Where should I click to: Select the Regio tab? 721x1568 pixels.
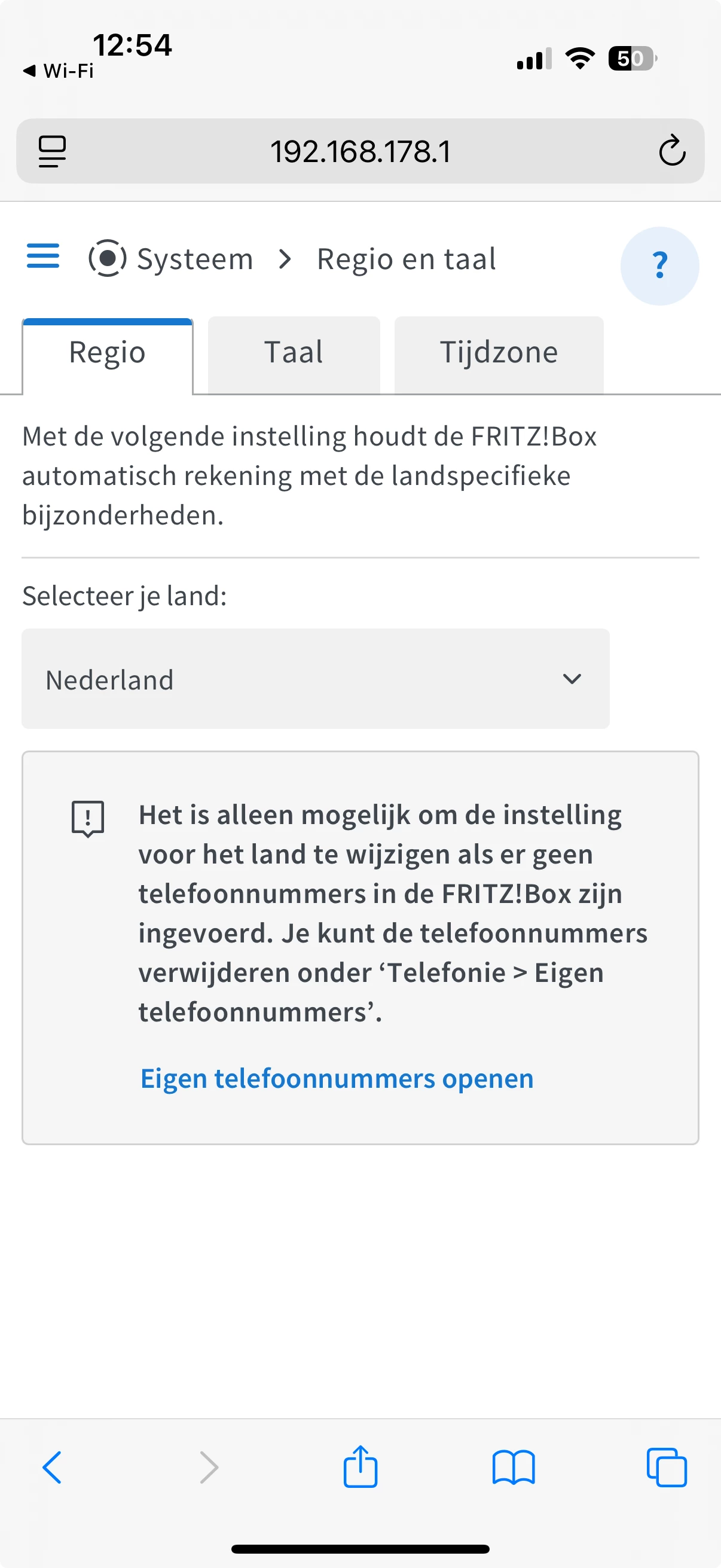click(x=108, y=353)
